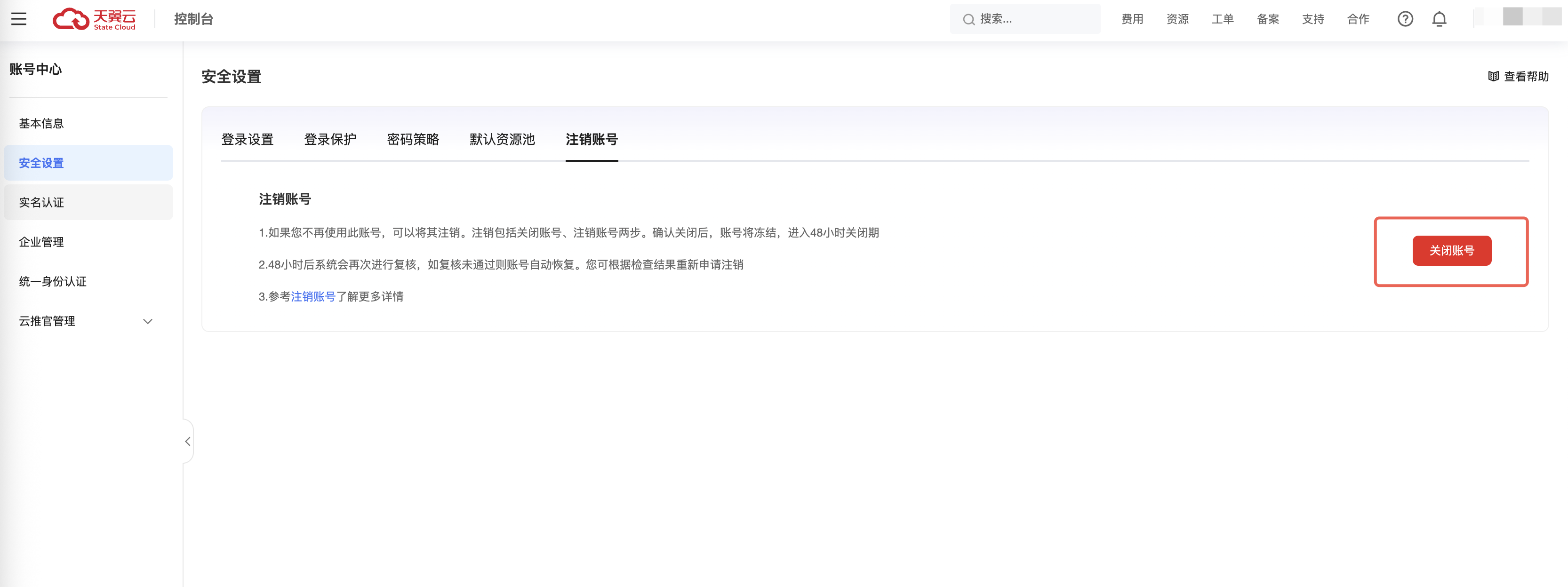Open the 注销账号 help hyperlink
Viewport: 1568px width, 587px height.
pyautogui.click(x=313, y=296)
